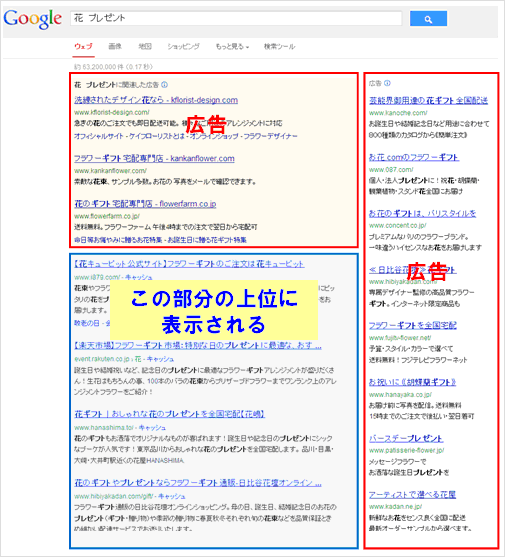This screenshot has width=505, height=557.
Task: Open the 花のギフト宅配専門店 flowerfarm.co.jp ad
Action: [145, 204]
